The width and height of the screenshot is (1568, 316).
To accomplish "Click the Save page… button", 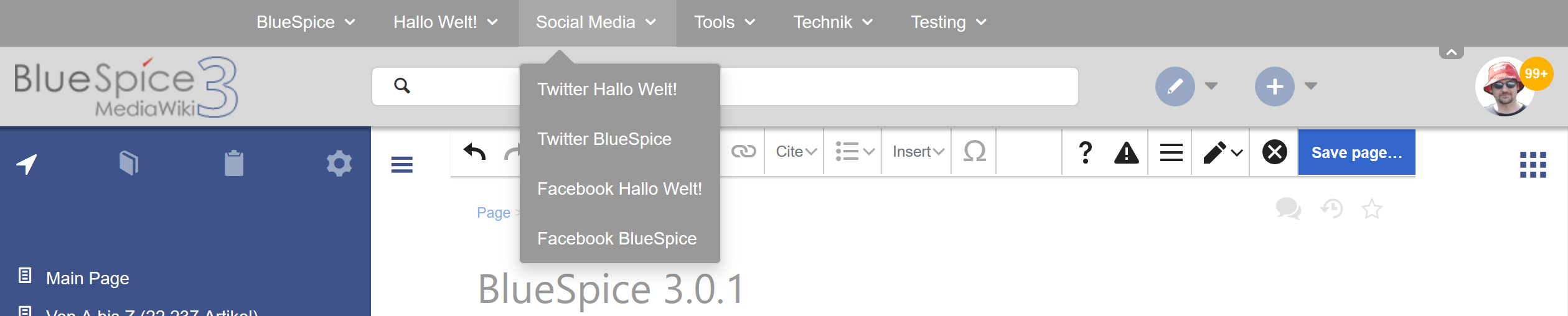I will [1356, 152].
